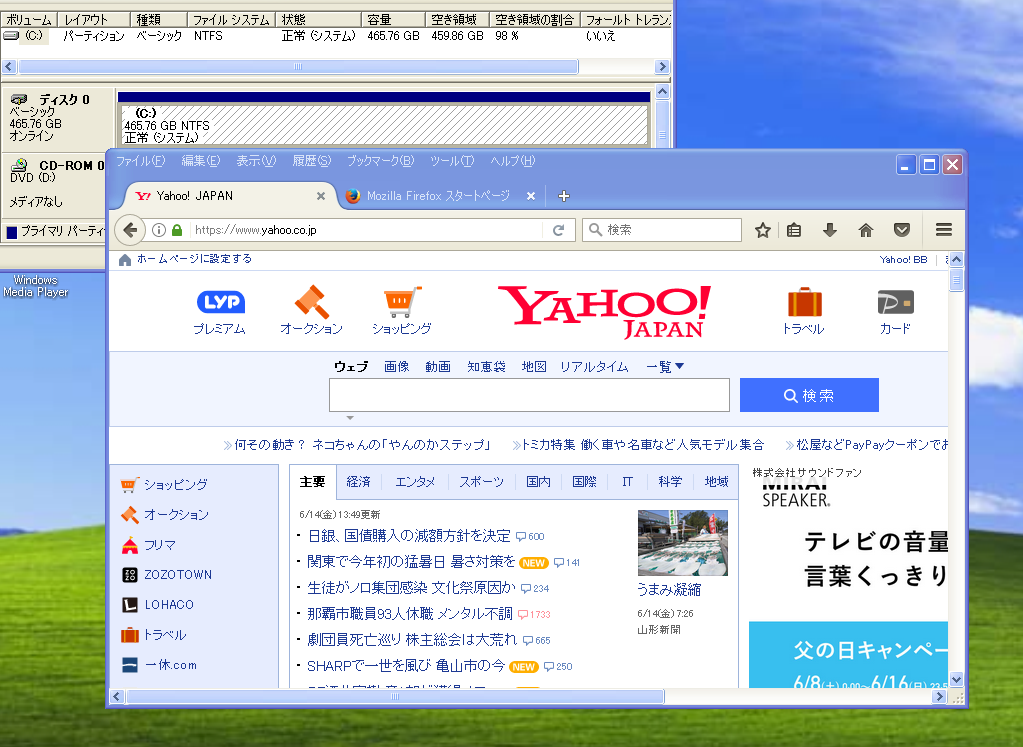Open Firefox 履歴(S) menu
Image resolution: width=1023 pixels, height=747 pixels.
click(x=311, y=160)
